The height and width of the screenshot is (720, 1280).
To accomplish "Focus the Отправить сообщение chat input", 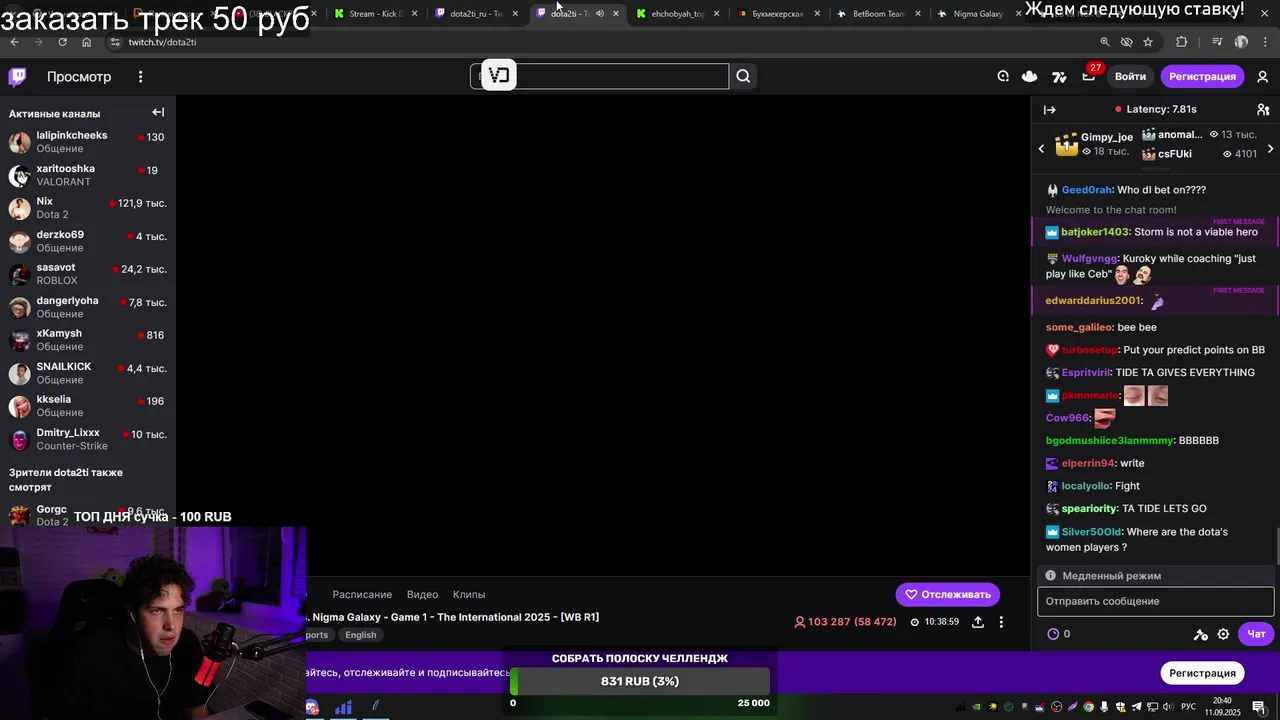I will coord(1156,601).
